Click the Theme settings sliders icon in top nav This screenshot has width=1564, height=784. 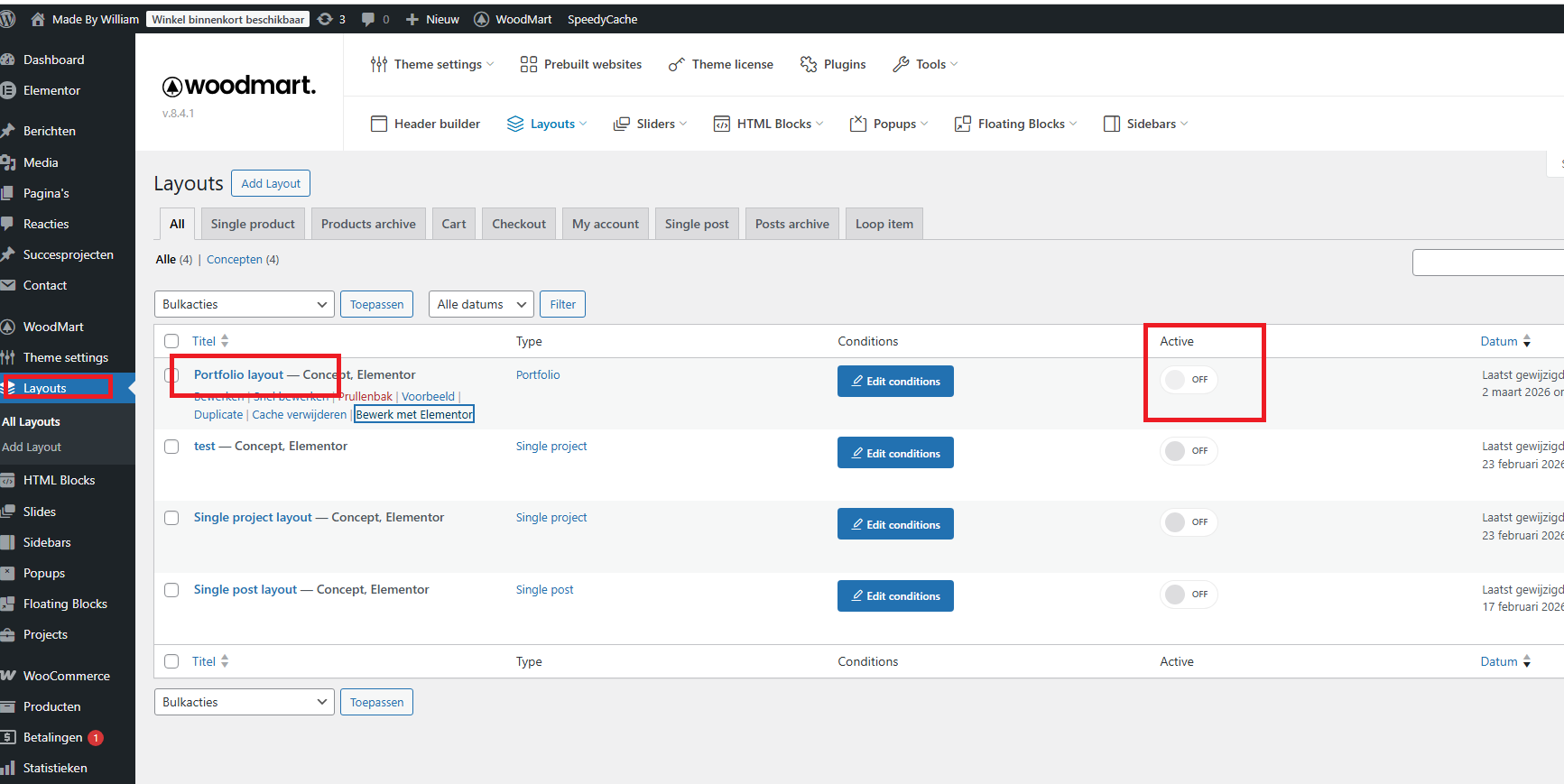pyautogui.click(x=379, y=64)
